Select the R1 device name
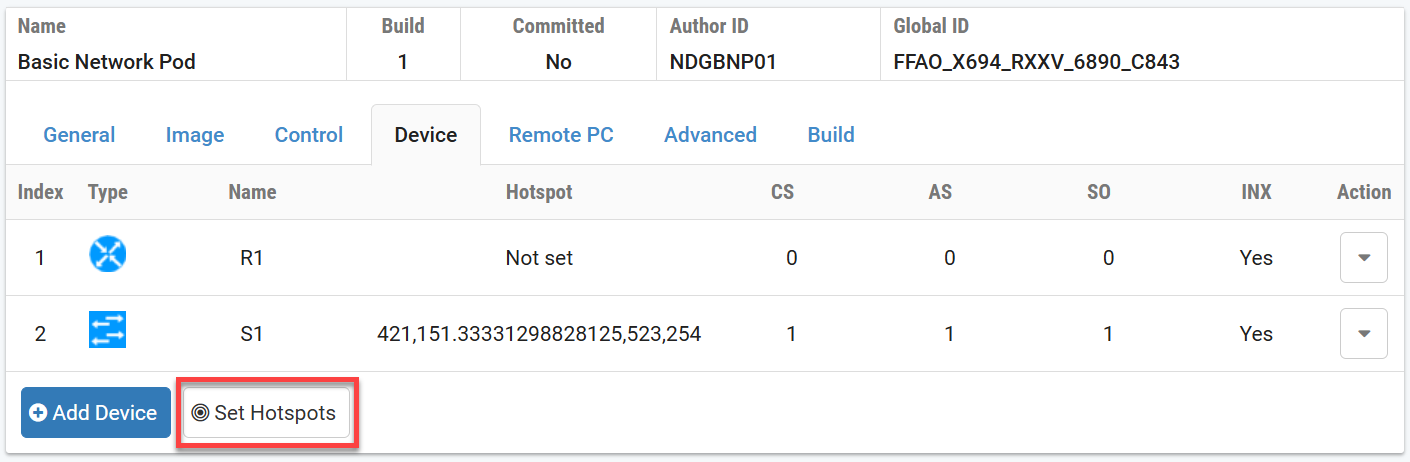The image size is (1410, 462). click(x=252, y=258)
